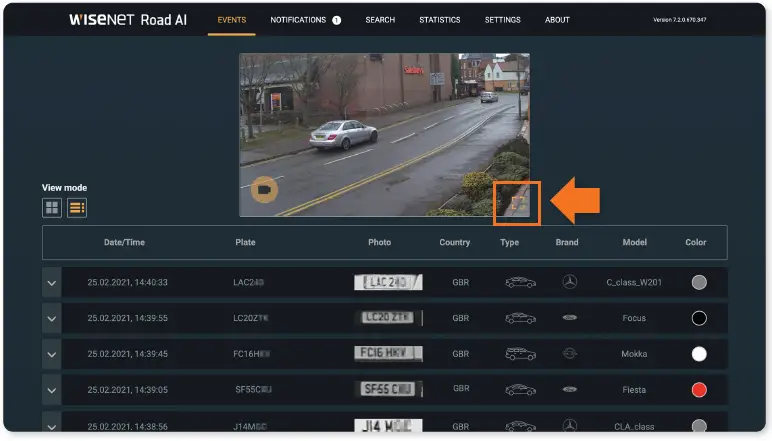This screenshot has height=441, width=772.
Task: Click the version number text
Action: (x=679, y=20)
